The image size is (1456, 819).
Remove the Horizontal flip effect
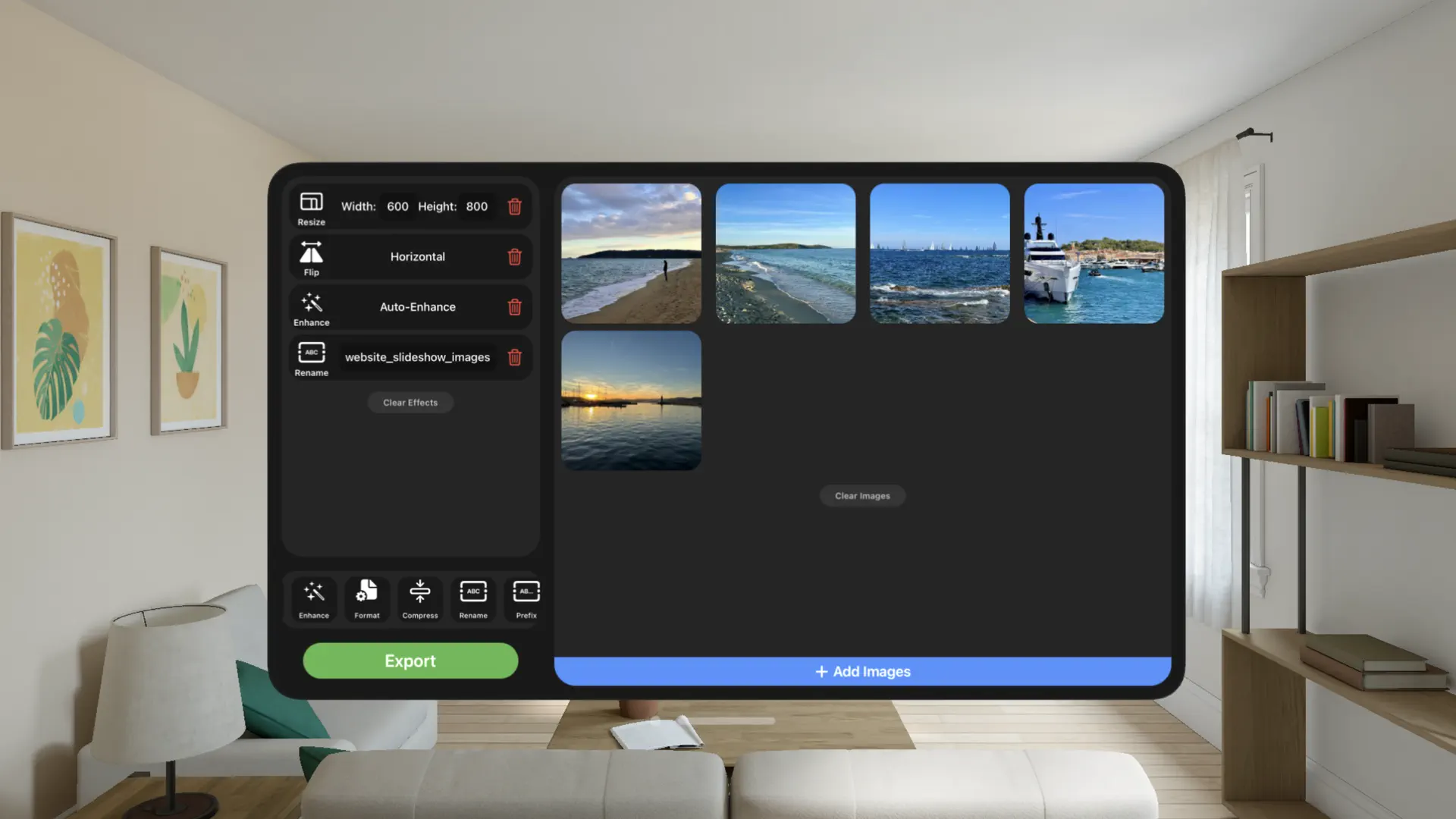click(x=515, y=257)
